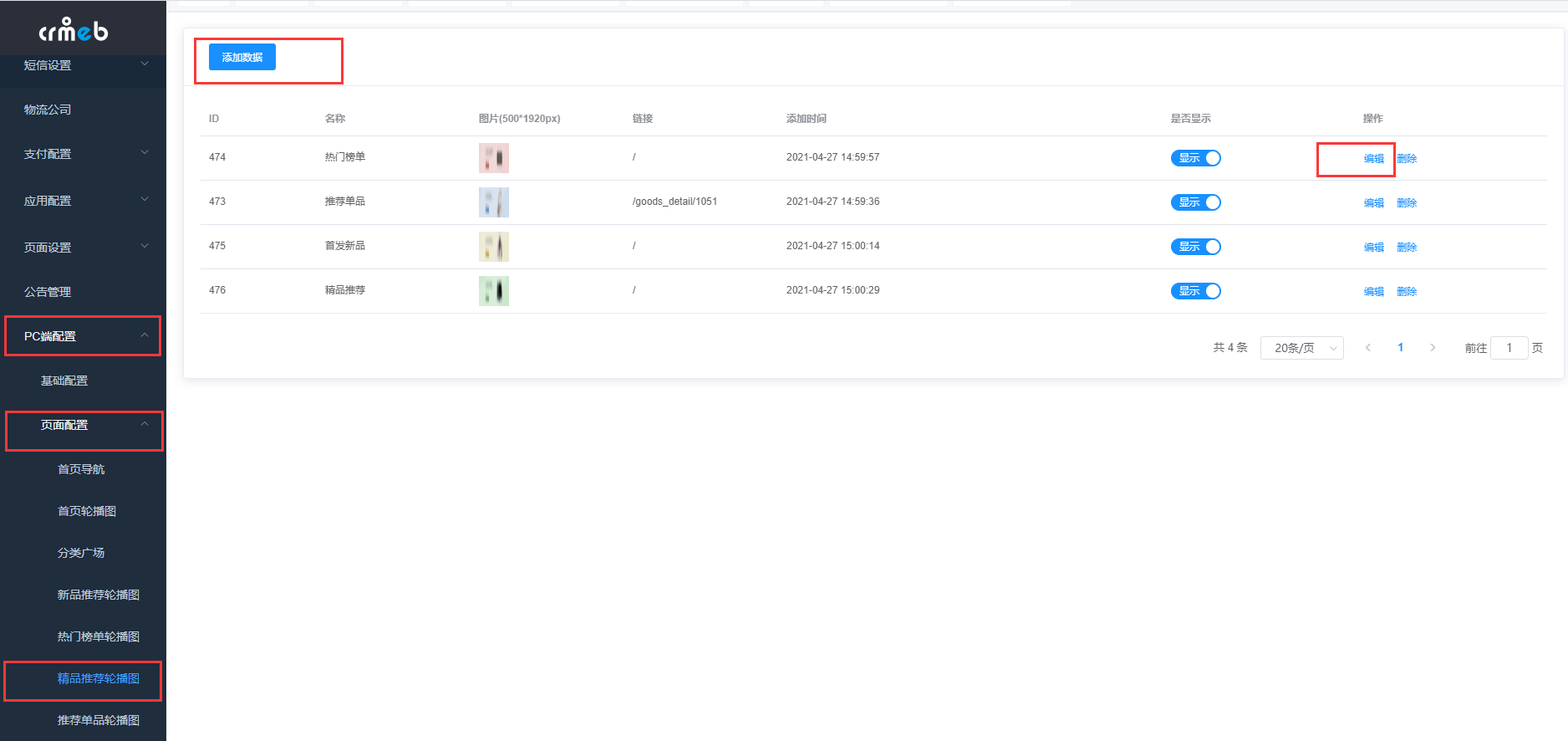Open 首页轮播图 menu item
The image size is (1568, 741).
[83, 511]
